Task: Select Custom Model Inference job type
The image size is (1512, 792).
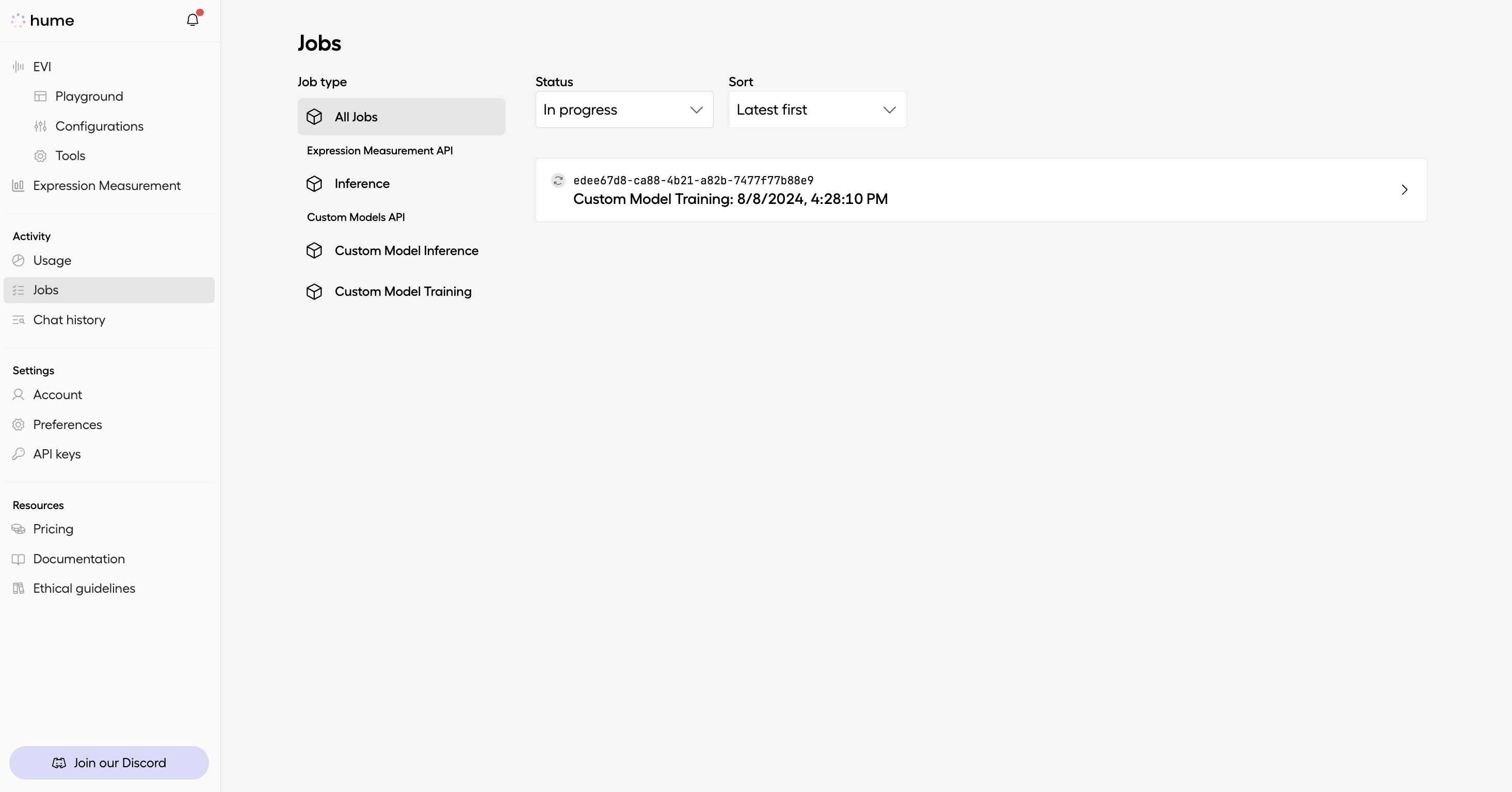Action: pos(407,250)
